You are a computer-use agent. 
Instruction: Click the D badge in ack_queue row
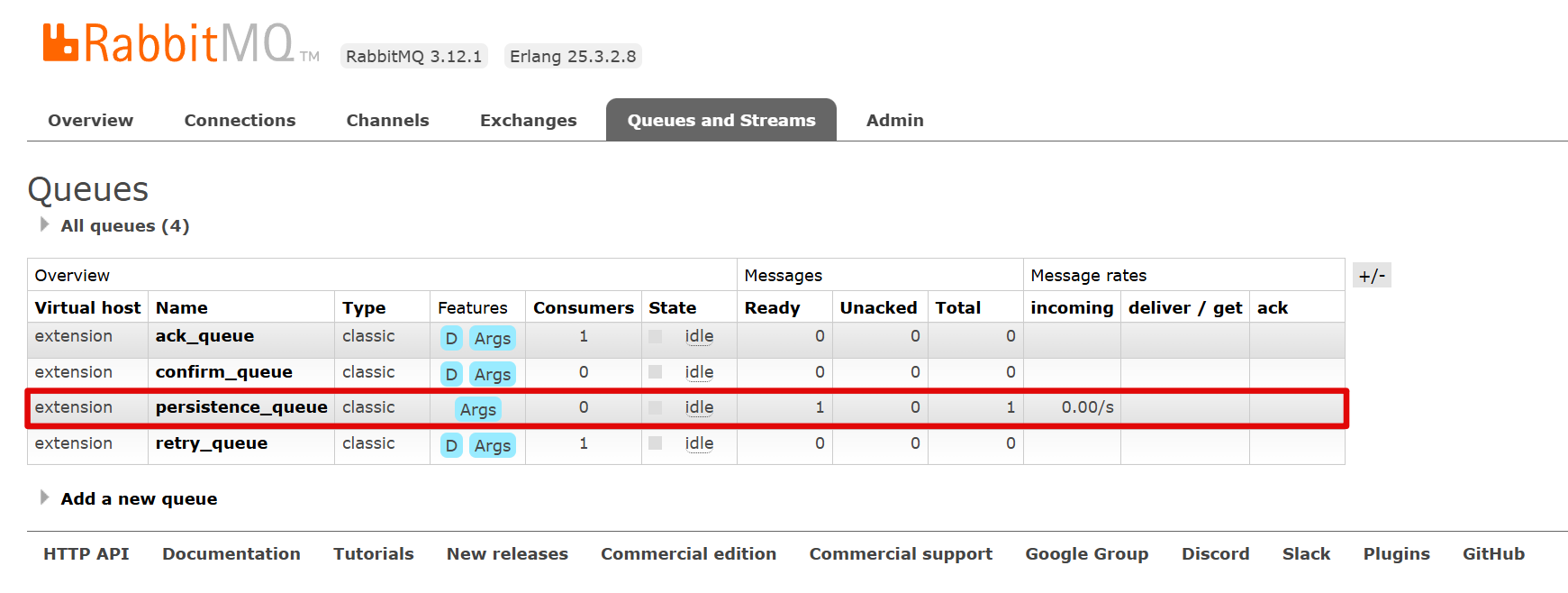pyautogui.click(x=451, y=338)
